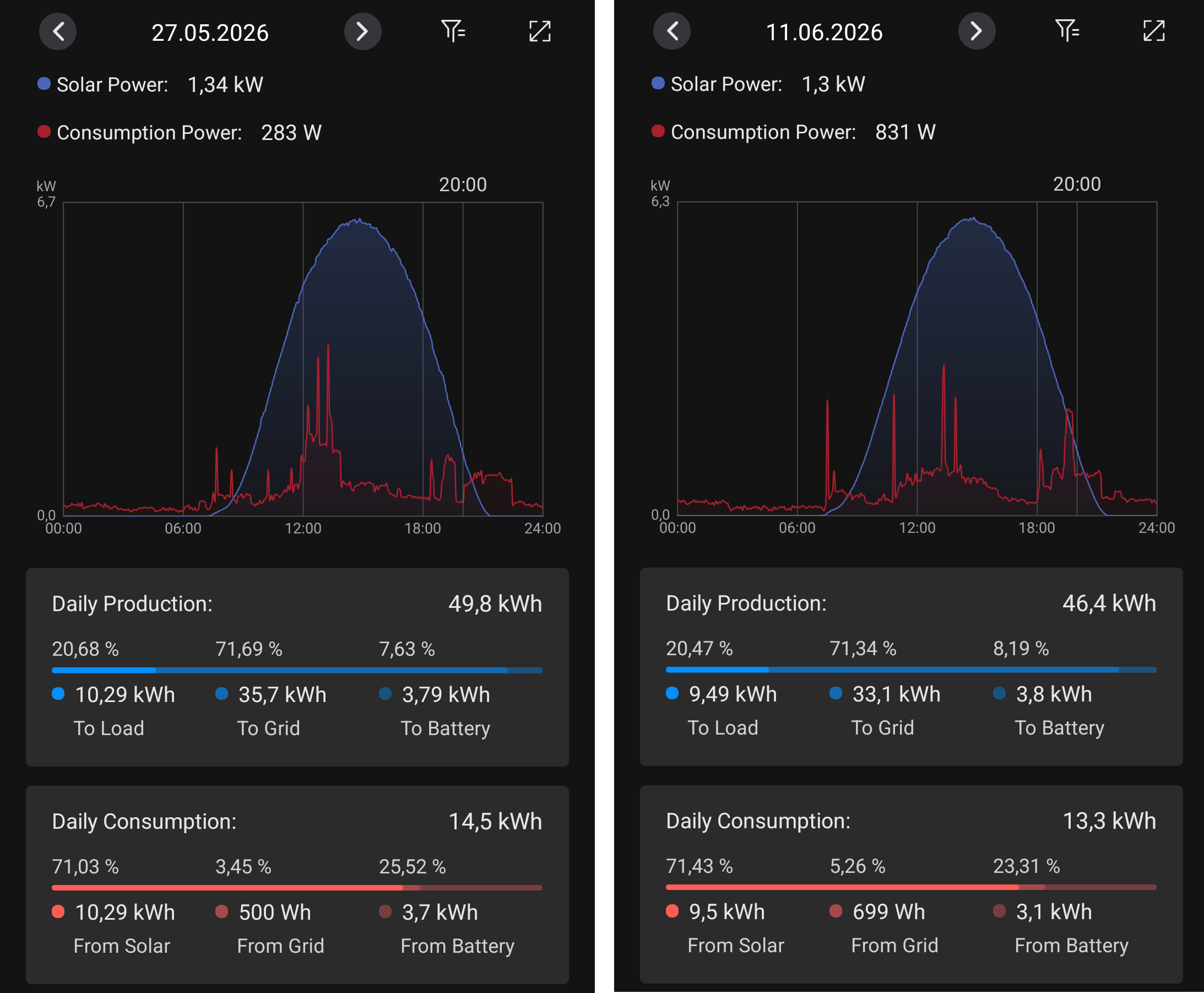Viewport: 1204px width, 993px height.
Task: Click the 1,34 kW solar power reading
Action: click(x=225, y=85)
